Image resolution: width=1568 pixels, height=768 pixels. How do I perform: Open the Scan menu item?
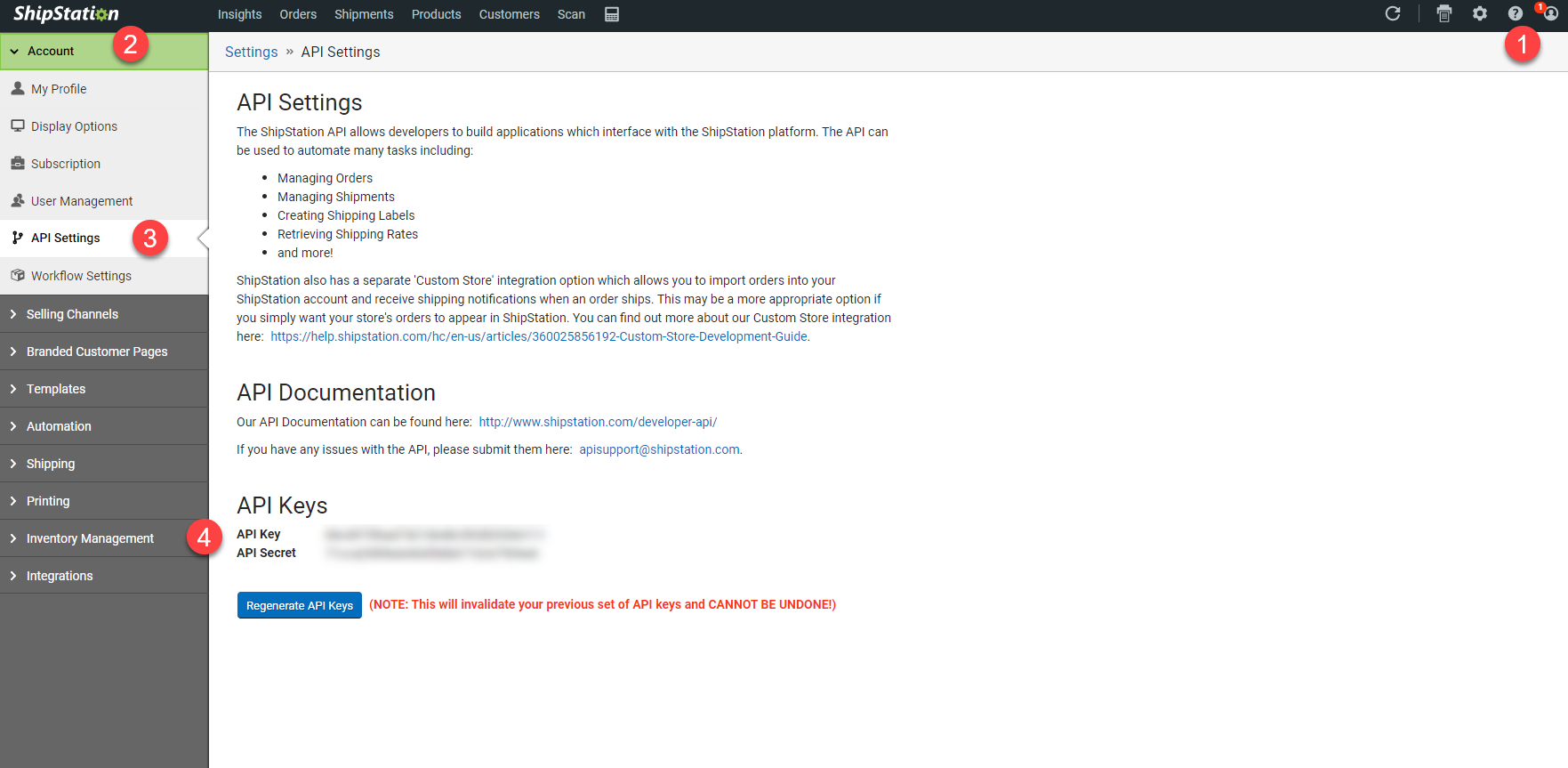tap(571, 14)
